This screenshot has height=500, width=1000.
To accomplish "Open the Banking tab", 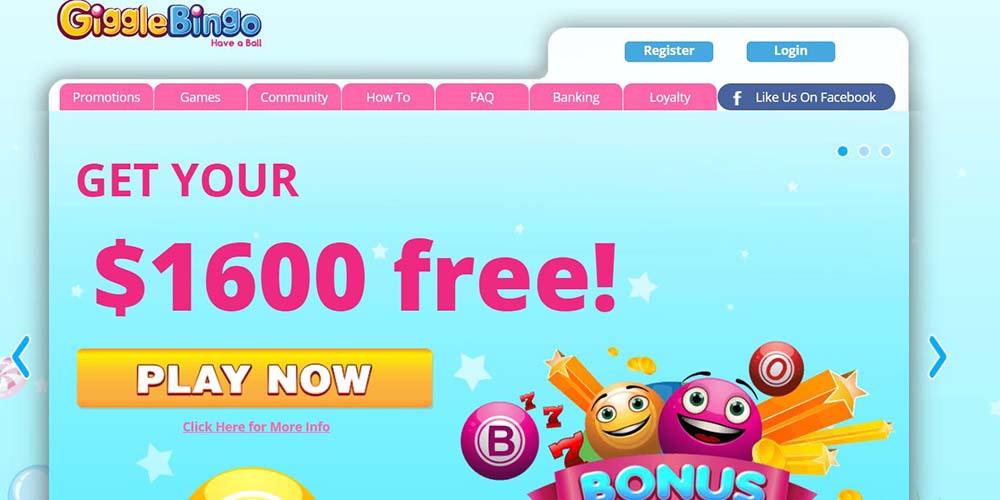I will [576, 98].
